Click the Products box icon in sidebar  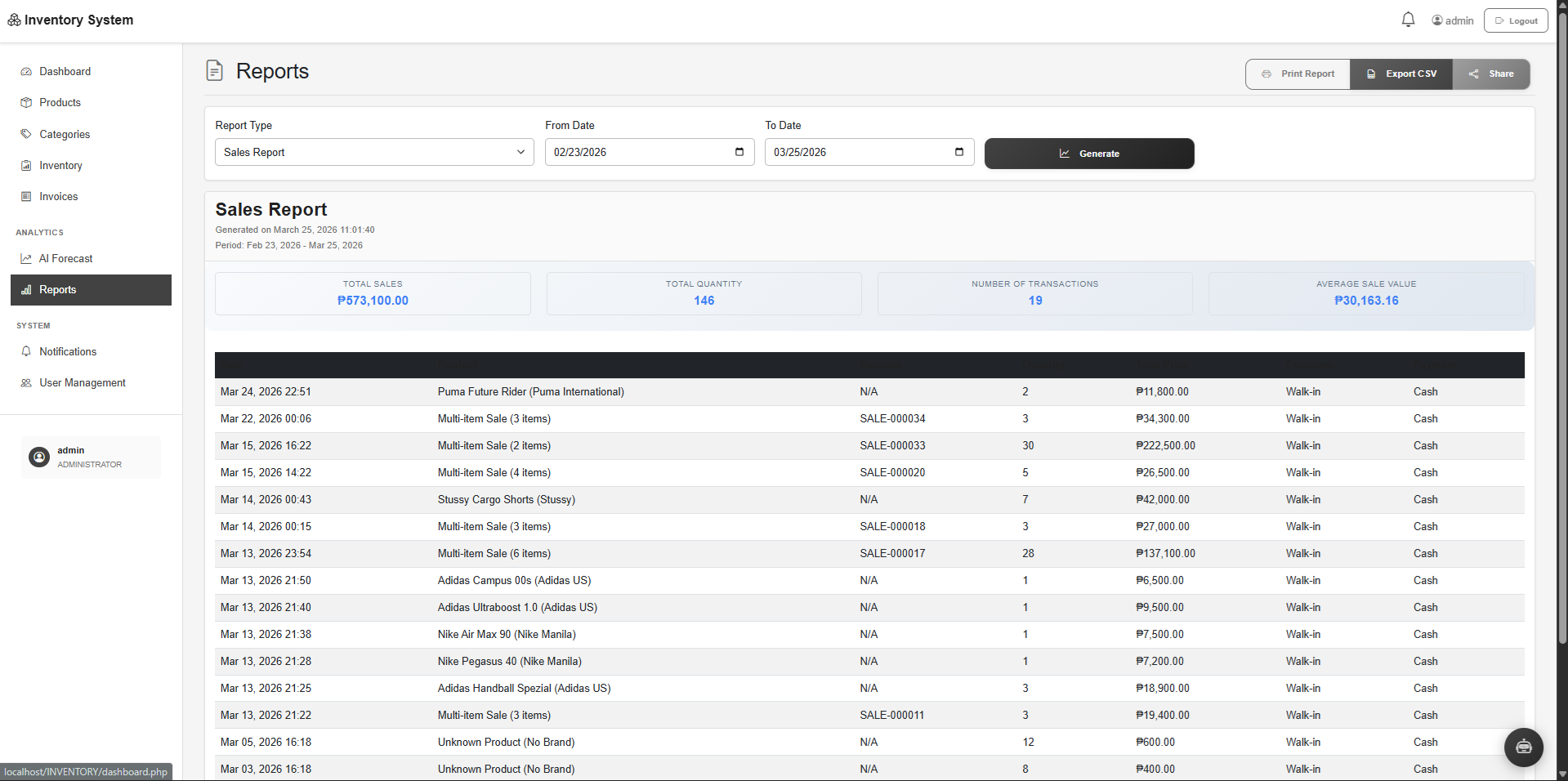click(x=26, y=103)
